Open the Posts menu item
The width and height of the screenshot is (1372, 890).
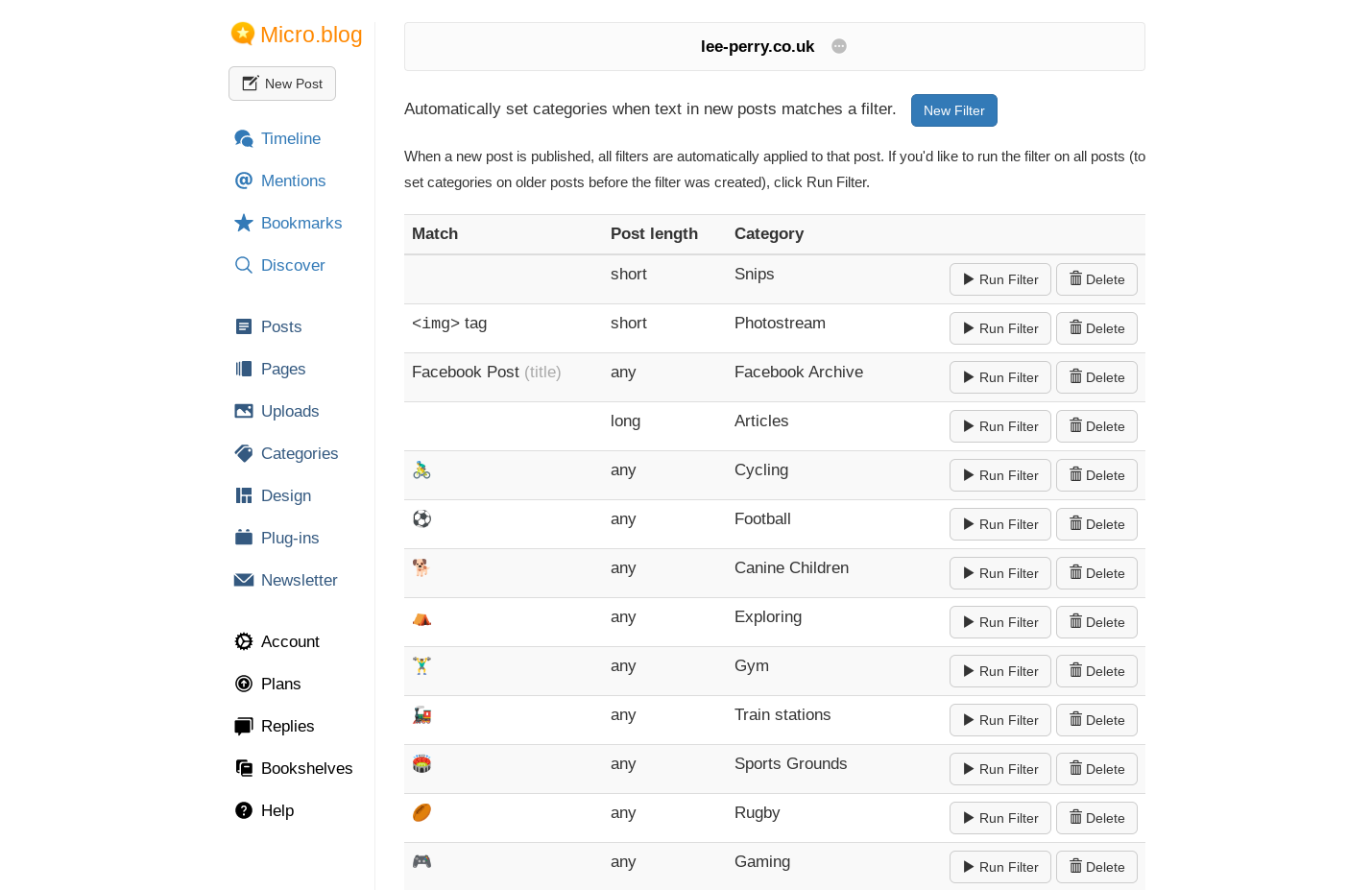(x=280, y=326)
